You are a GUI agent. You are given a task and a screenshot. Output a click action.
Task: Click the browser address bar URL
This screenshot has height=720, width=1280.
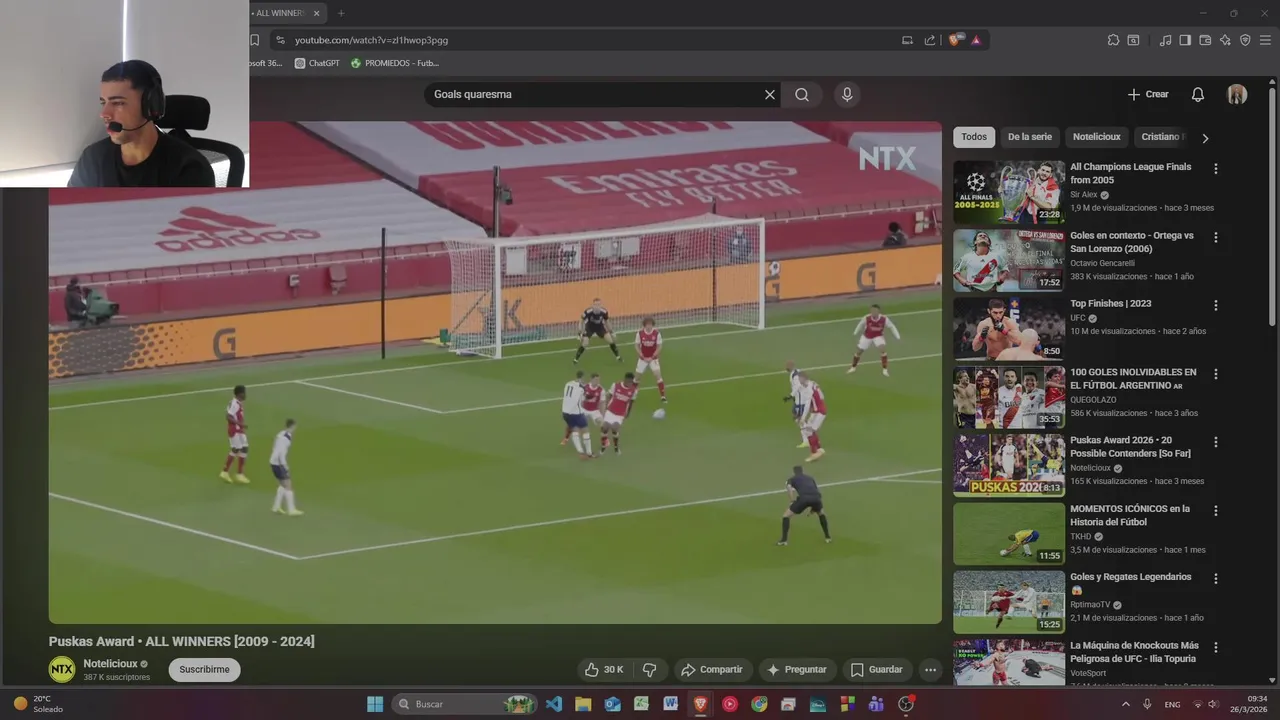pyautogui.click(x=371, y=40)
